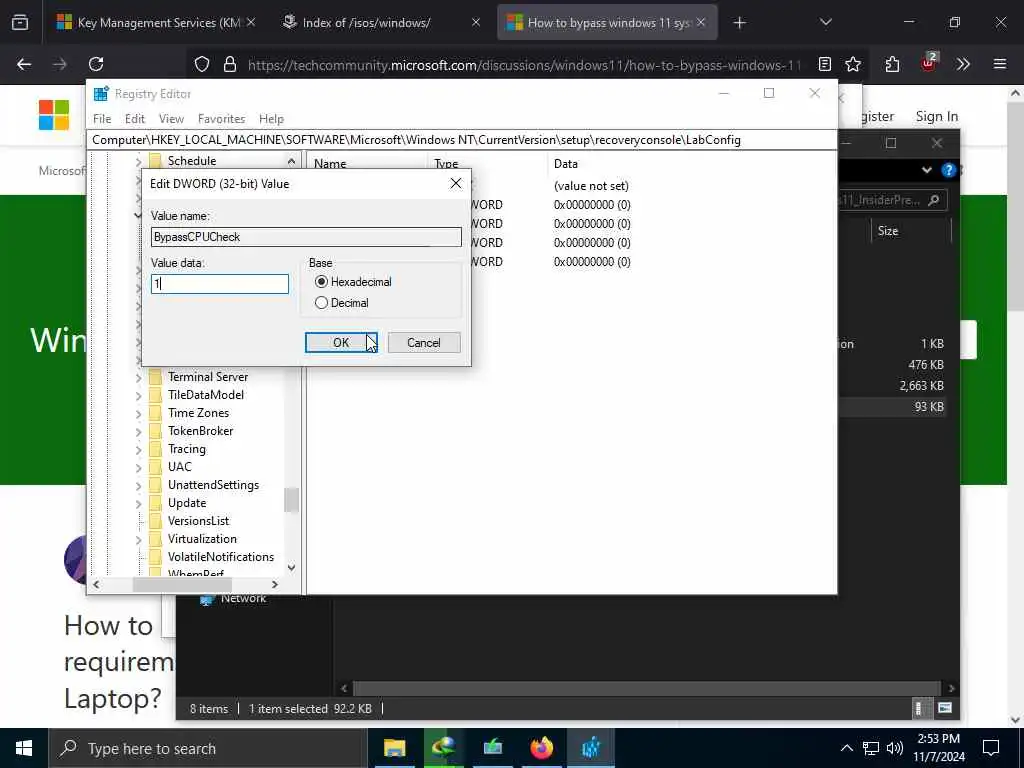Expand the UnattendSettings key
Screen dimensions: 1024x768
pos(138,485)
